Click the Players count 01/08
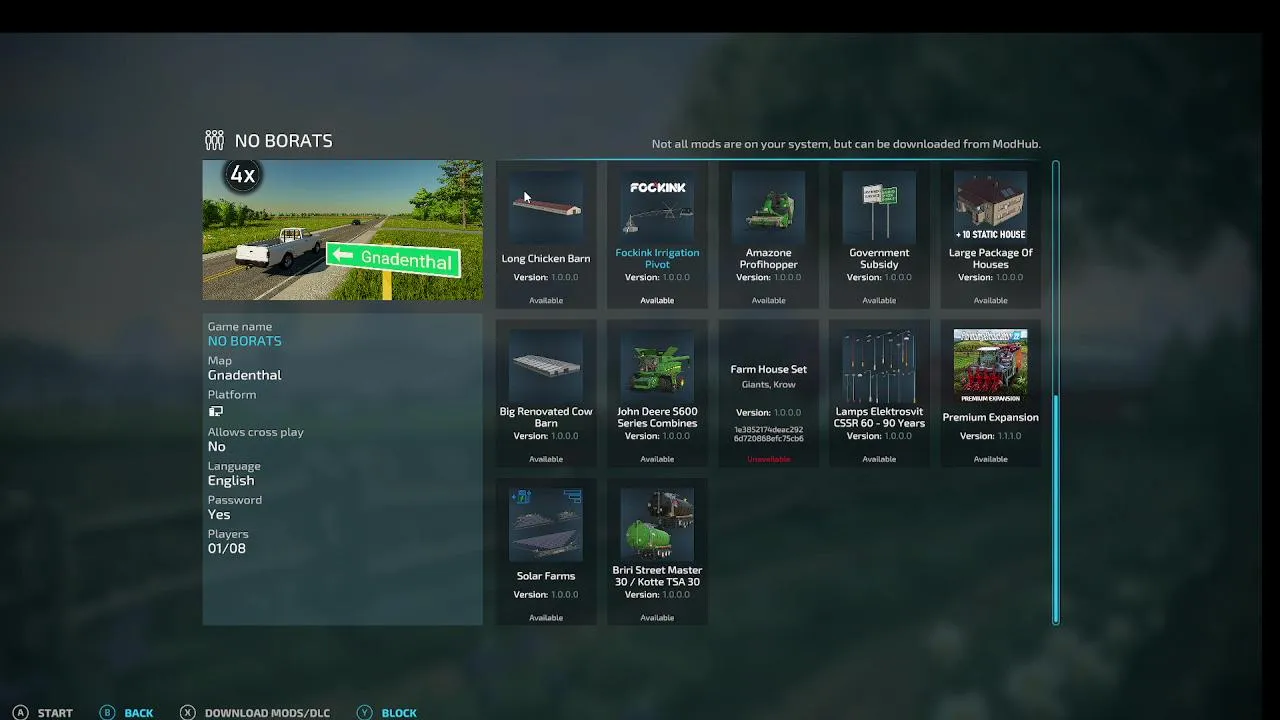The width and height of the screenshot is (1280, 720). [227, 549]
